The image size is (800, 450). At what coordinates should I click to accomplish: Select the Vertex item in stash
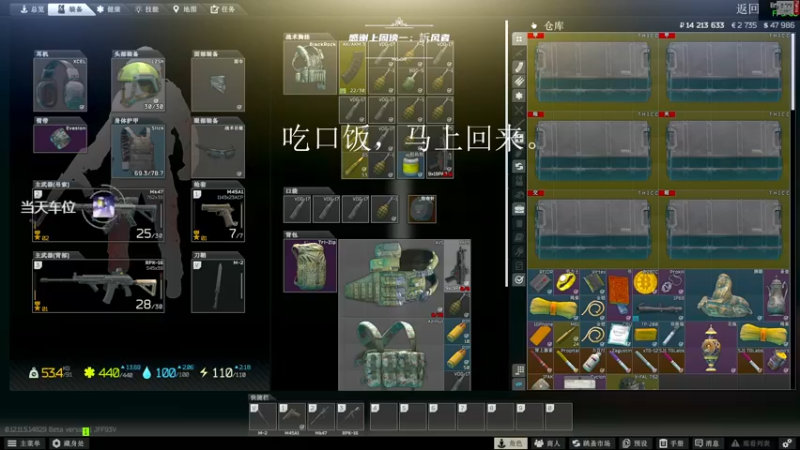(593, 282)
